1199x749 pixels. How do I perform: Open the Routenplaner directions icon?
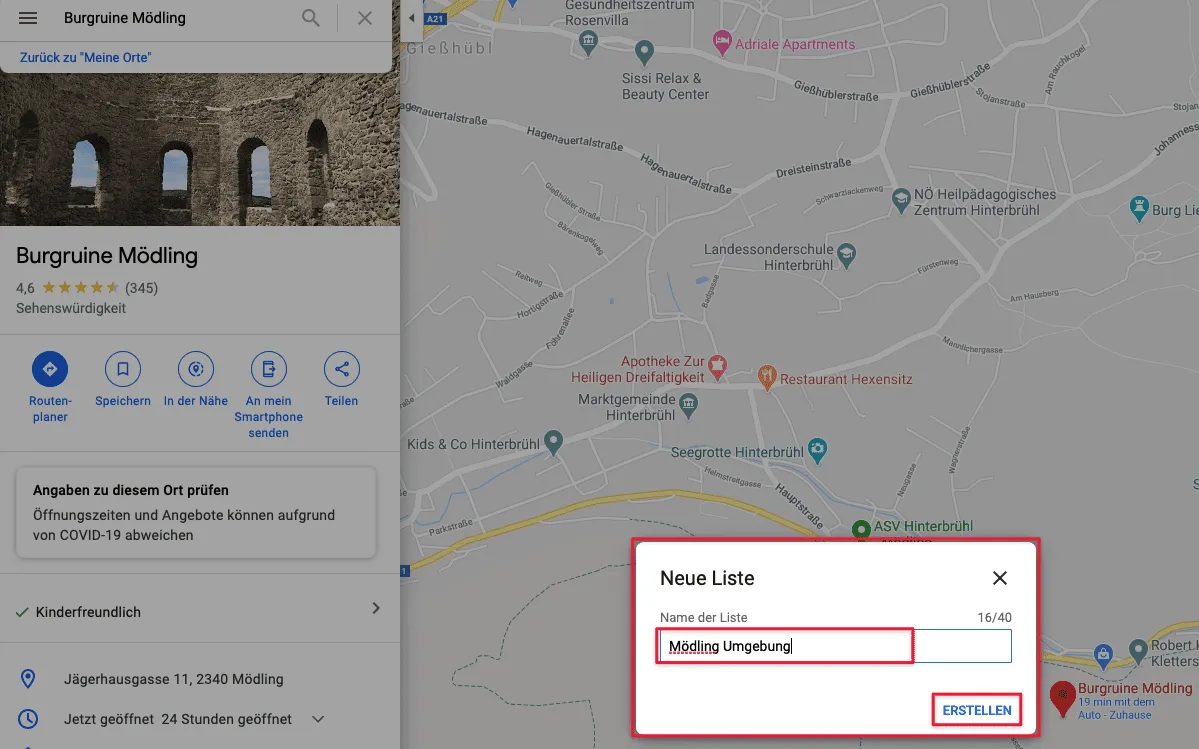[50, 369]
